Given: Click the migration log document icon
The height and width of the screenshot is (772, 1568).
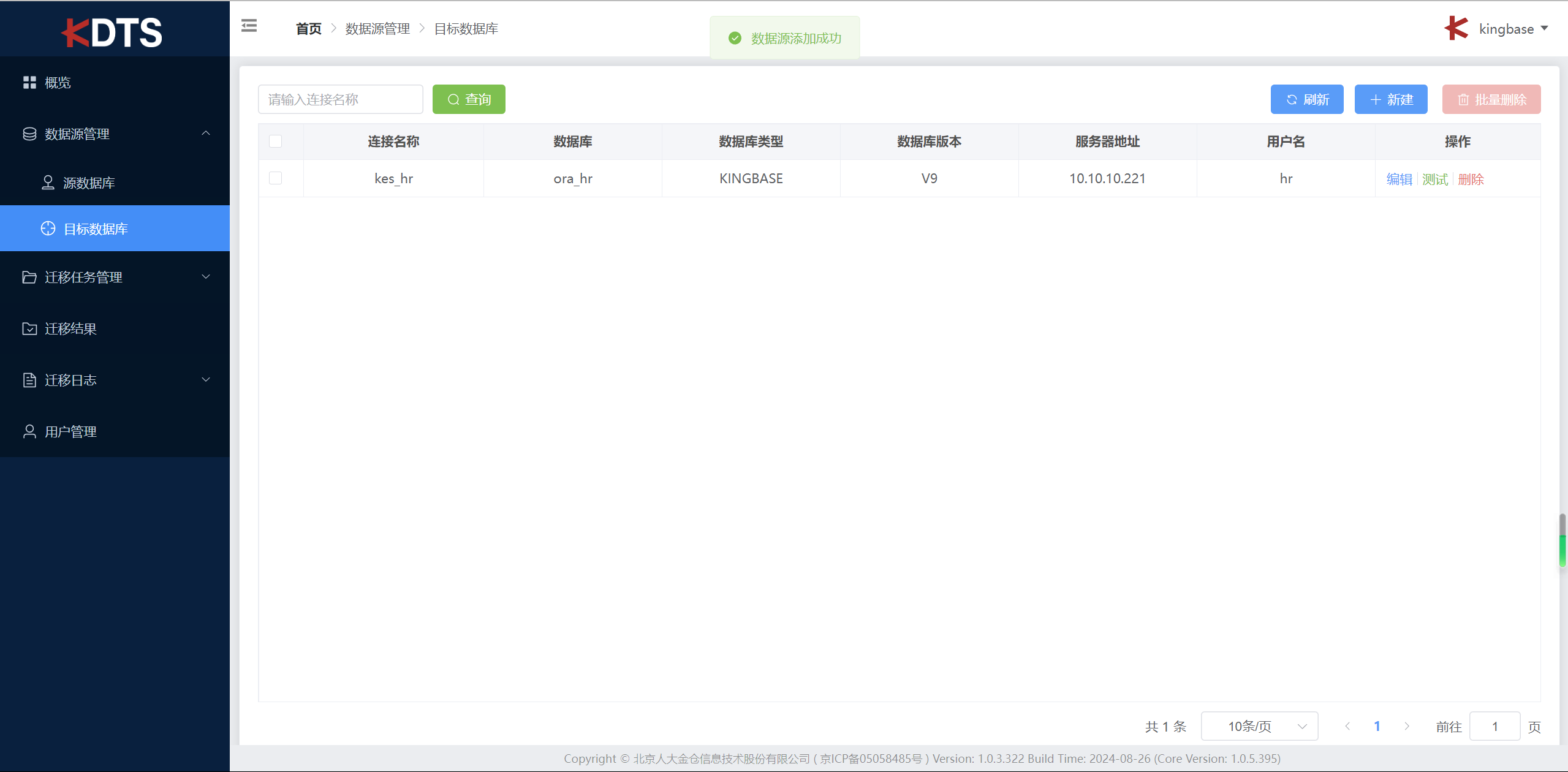Looking at the screenshot, I should 29,380.
